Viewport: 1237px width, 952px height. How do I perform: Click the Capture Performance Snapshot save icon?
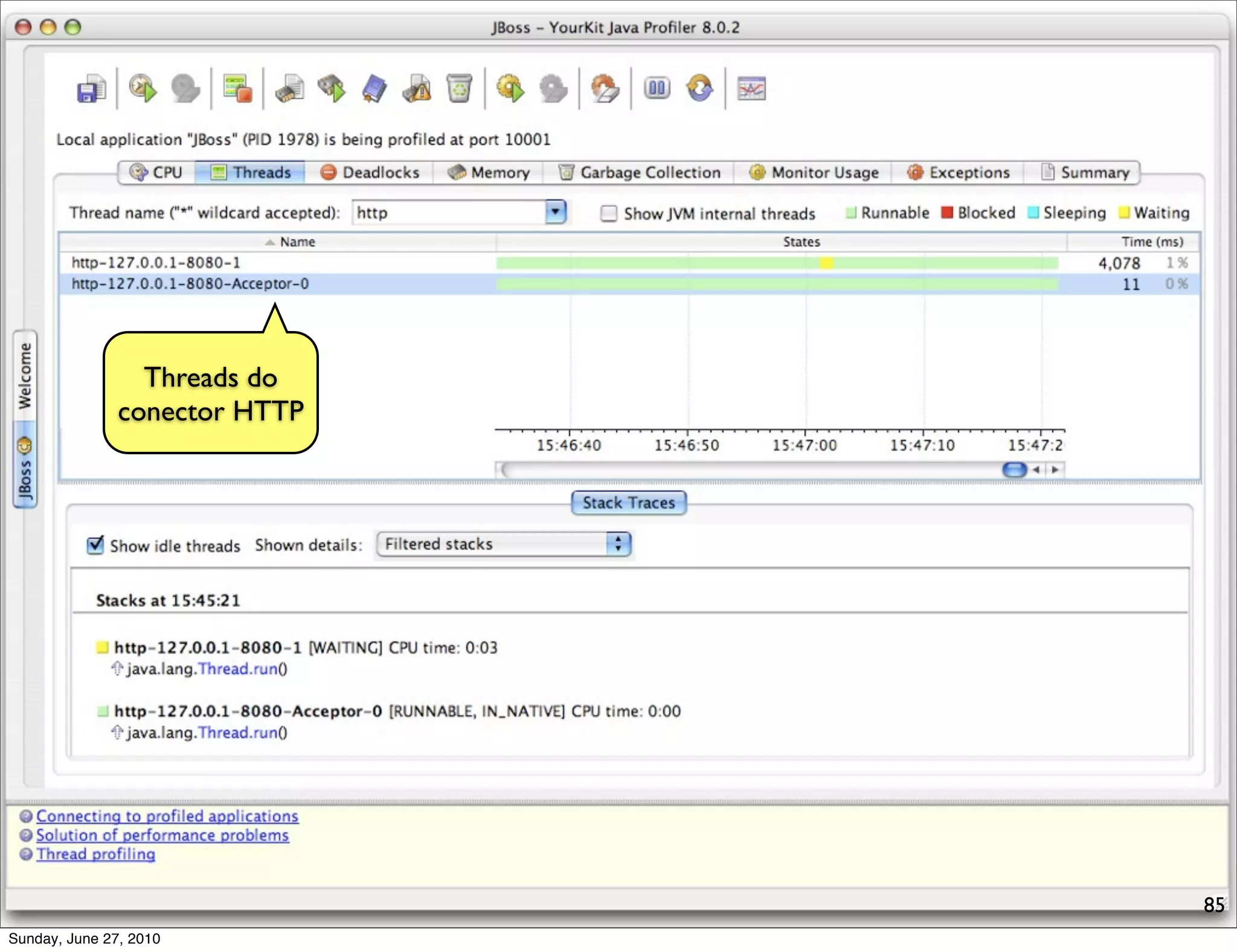pyautogui.click(x=91, y=89)
